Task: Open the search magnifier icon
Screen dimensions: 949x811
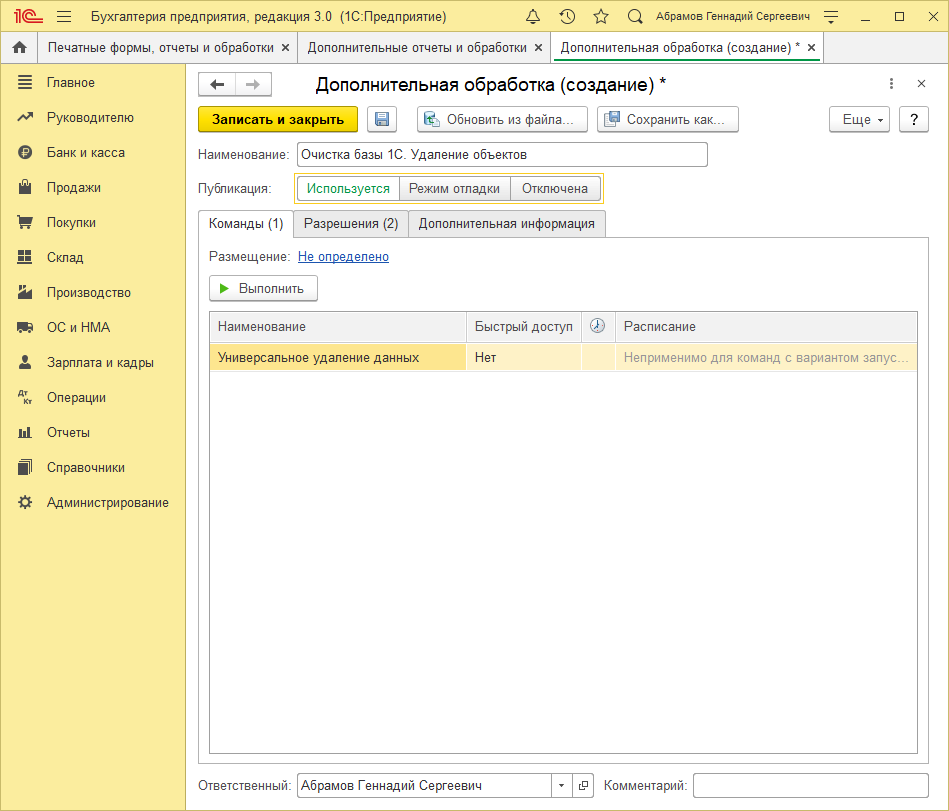Action: [x=635, y=17]
